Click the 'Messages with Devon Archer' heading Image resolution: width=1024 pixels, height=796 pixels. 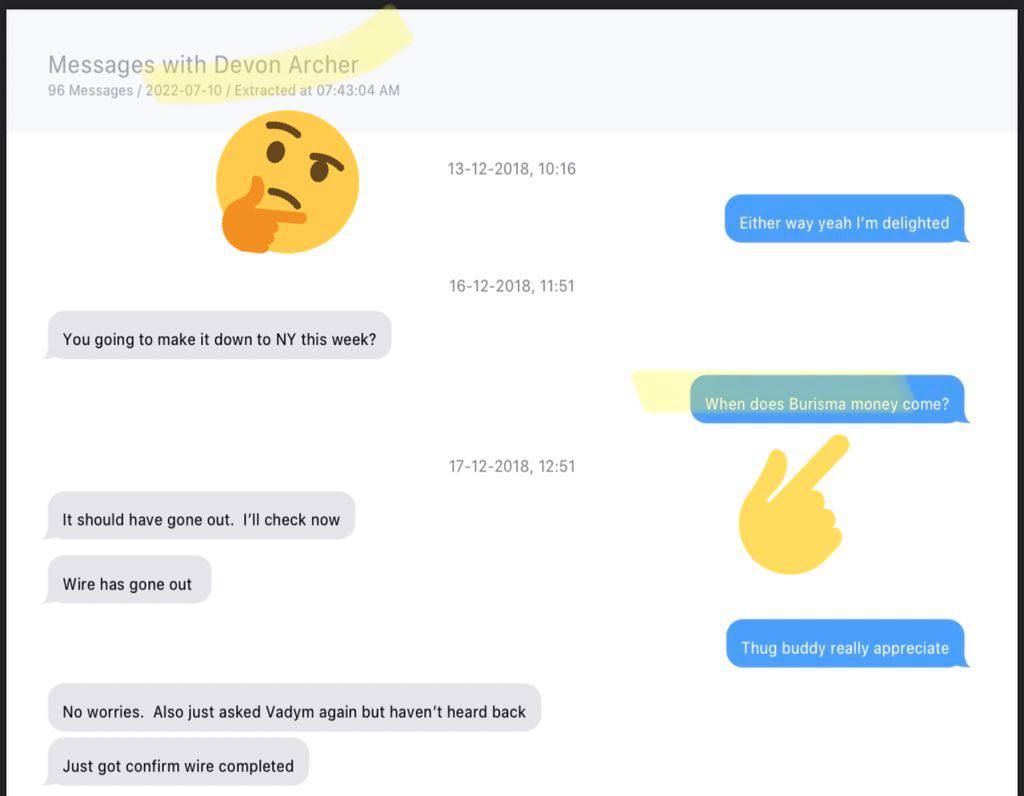click(x=203, y=65)
